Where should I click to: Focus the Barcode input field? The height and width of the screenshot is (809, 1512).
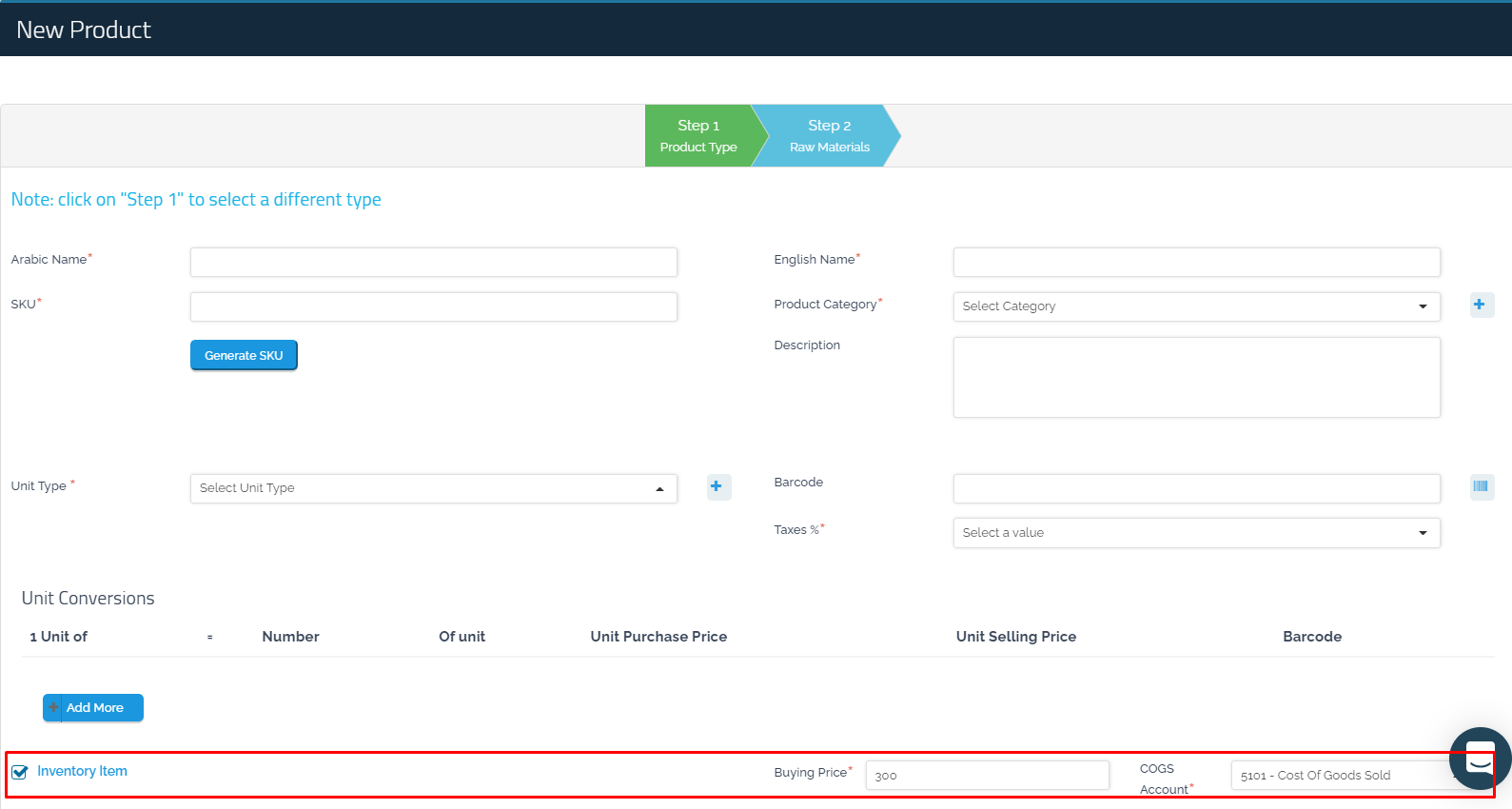click(x=1195, y=488)
